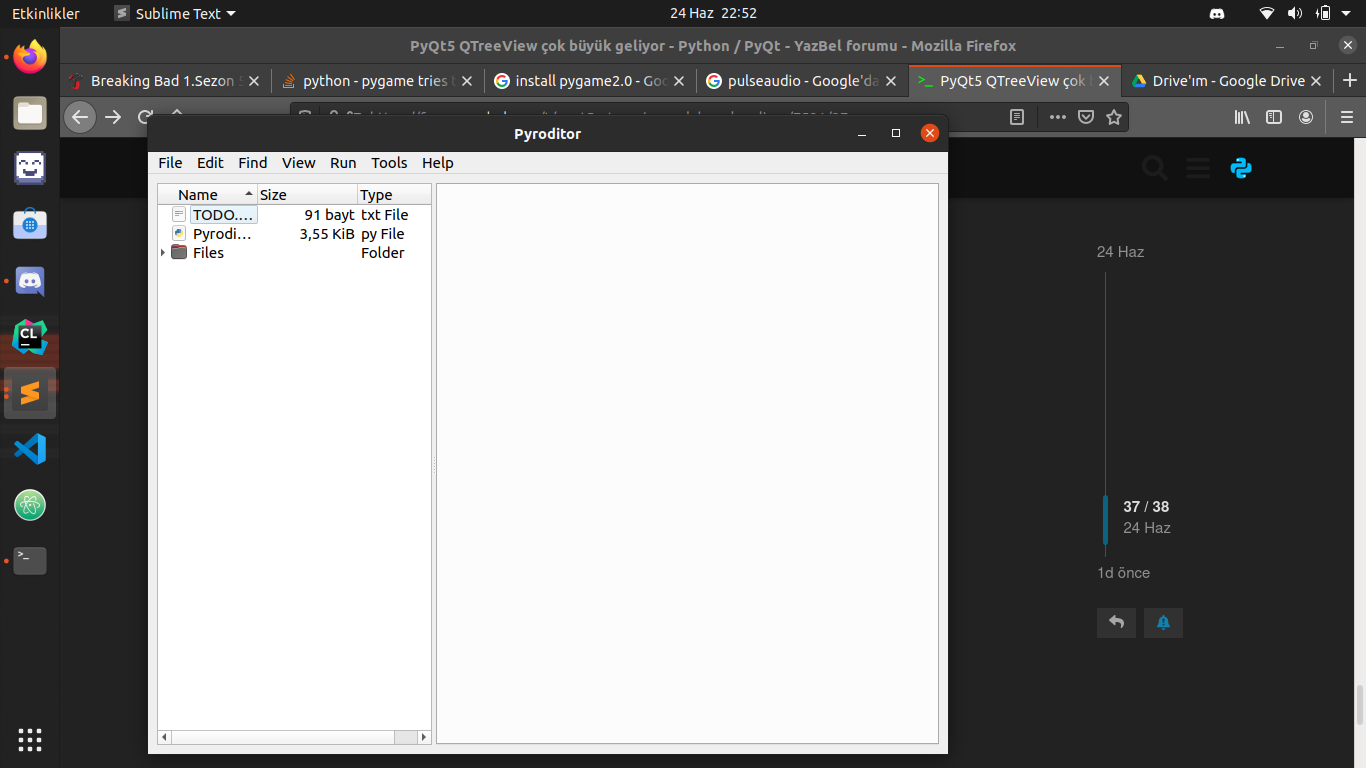Open the File menu in Pyroditor
The height and width of the screenshot is (768, 1366).
click(170, 163)
